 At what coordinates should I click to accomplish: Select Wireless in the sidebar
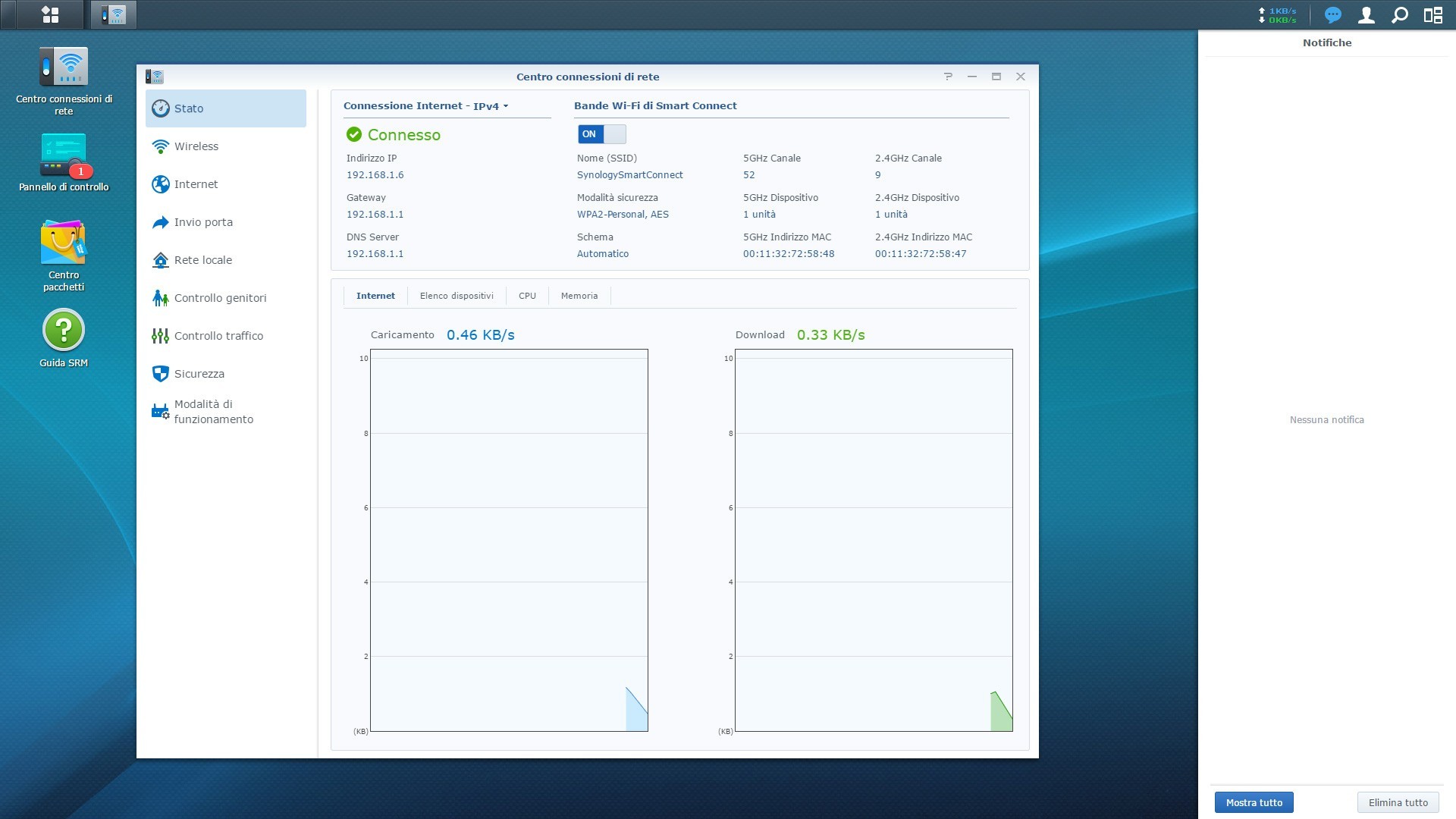click(196, 146)
